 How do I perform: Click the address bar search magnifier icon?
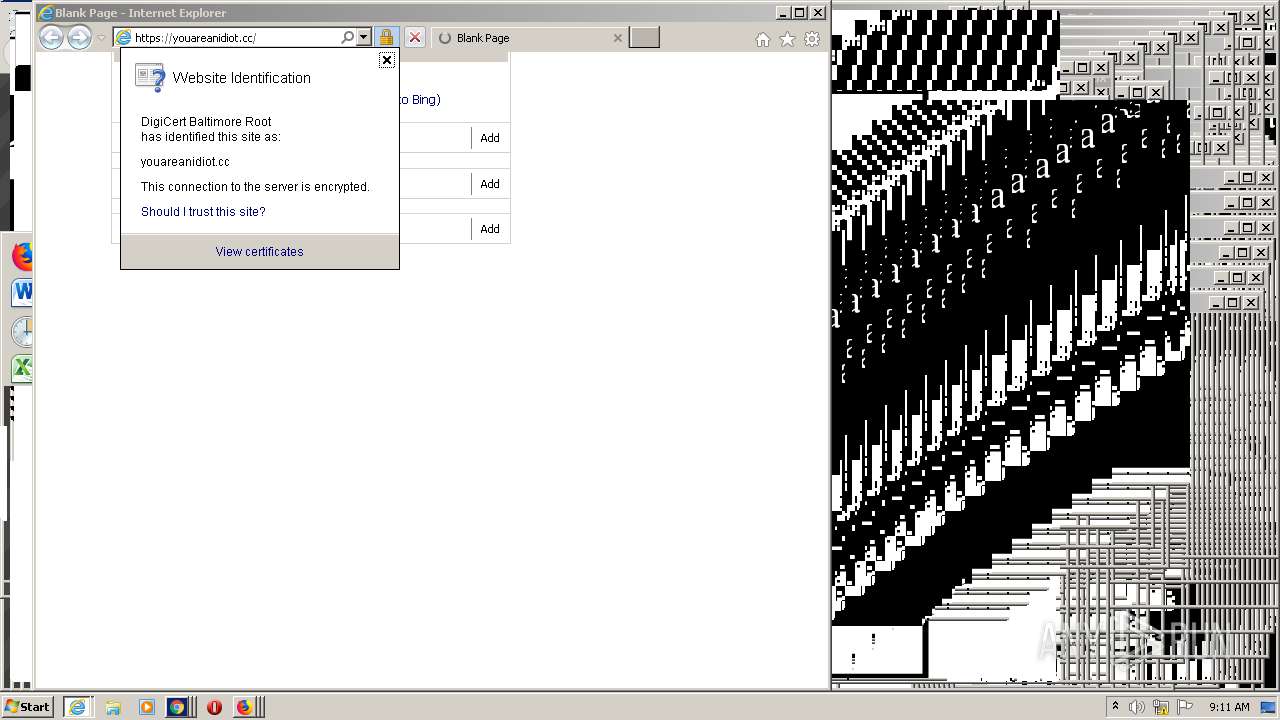pos(348,37)
